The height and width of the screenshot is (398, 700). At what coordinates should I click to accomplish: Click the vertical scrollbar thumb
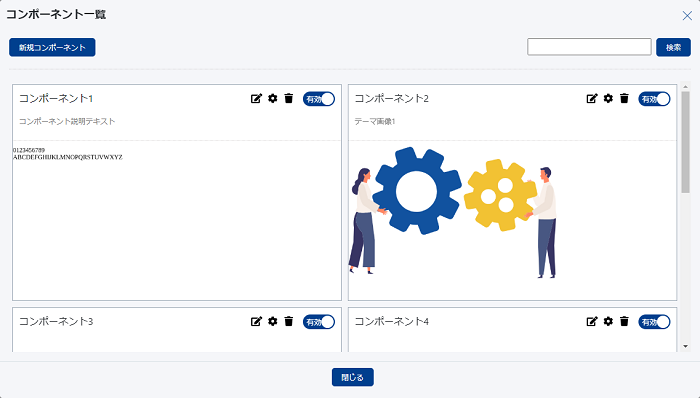(x=685, y=142)
